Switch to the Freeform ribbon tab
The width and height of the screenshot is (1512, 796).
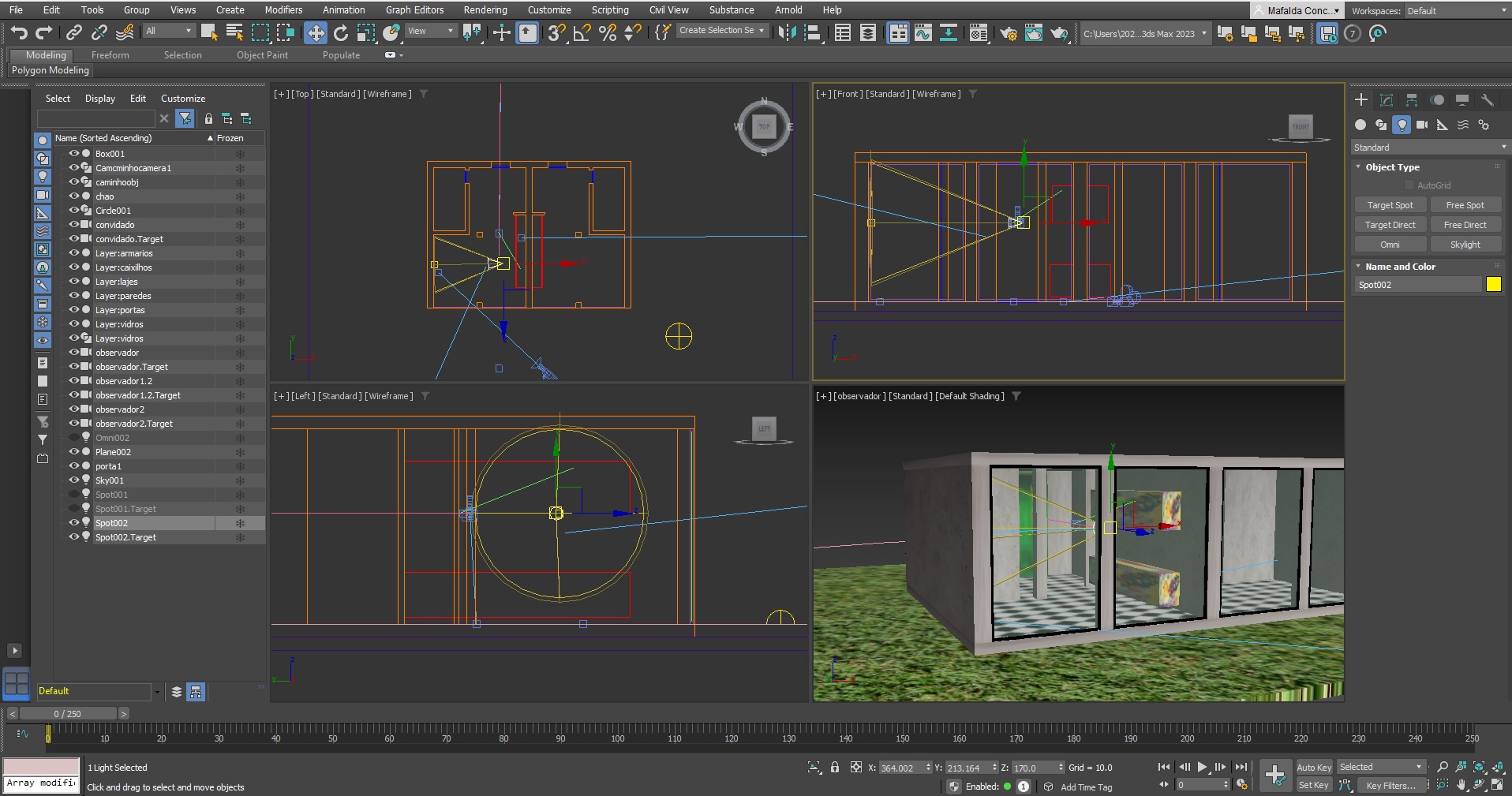(x=110, y=55)
